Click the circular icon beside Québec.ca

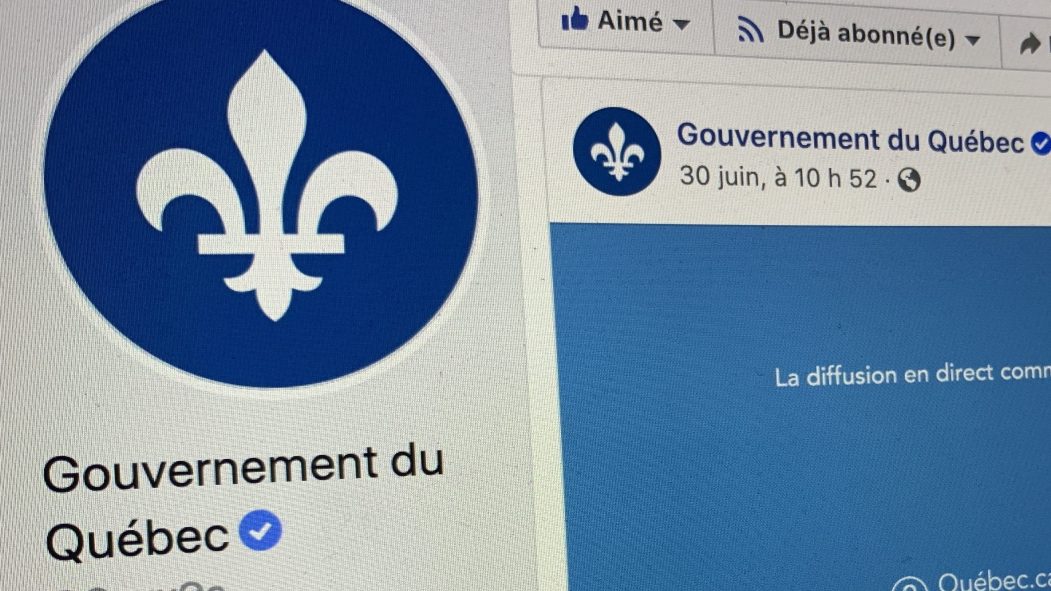tap(910, 584)
